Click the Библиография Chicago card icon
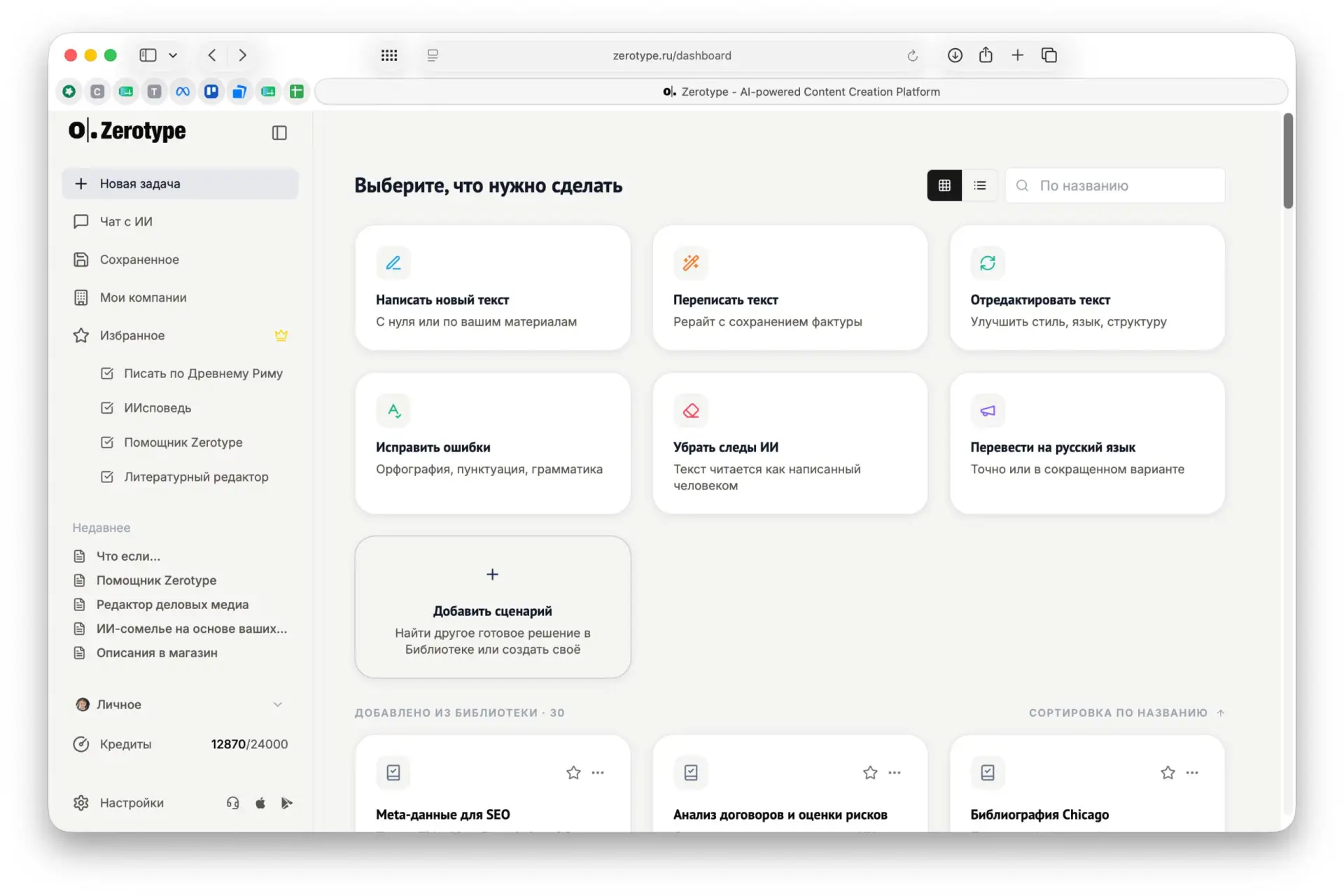This screenshot has width=1344, height=896. click(988, 773)
